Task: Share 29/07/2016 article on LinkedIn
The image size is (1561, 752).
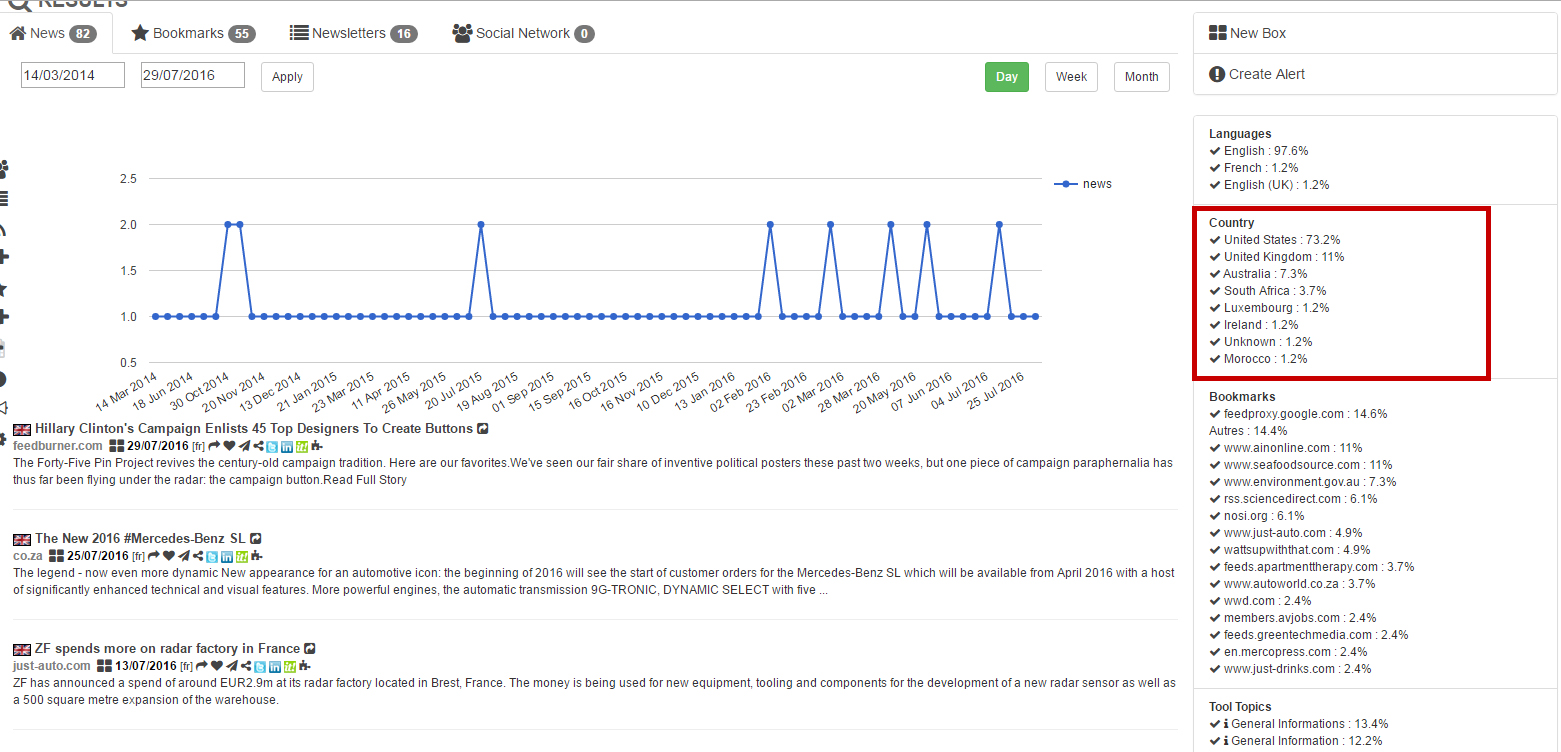Action: [x=287, y=447]
